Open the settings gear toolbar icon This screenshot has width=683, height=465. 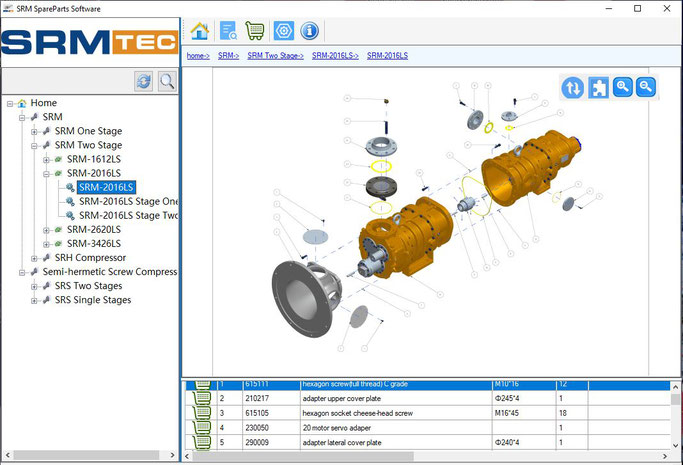284,31
